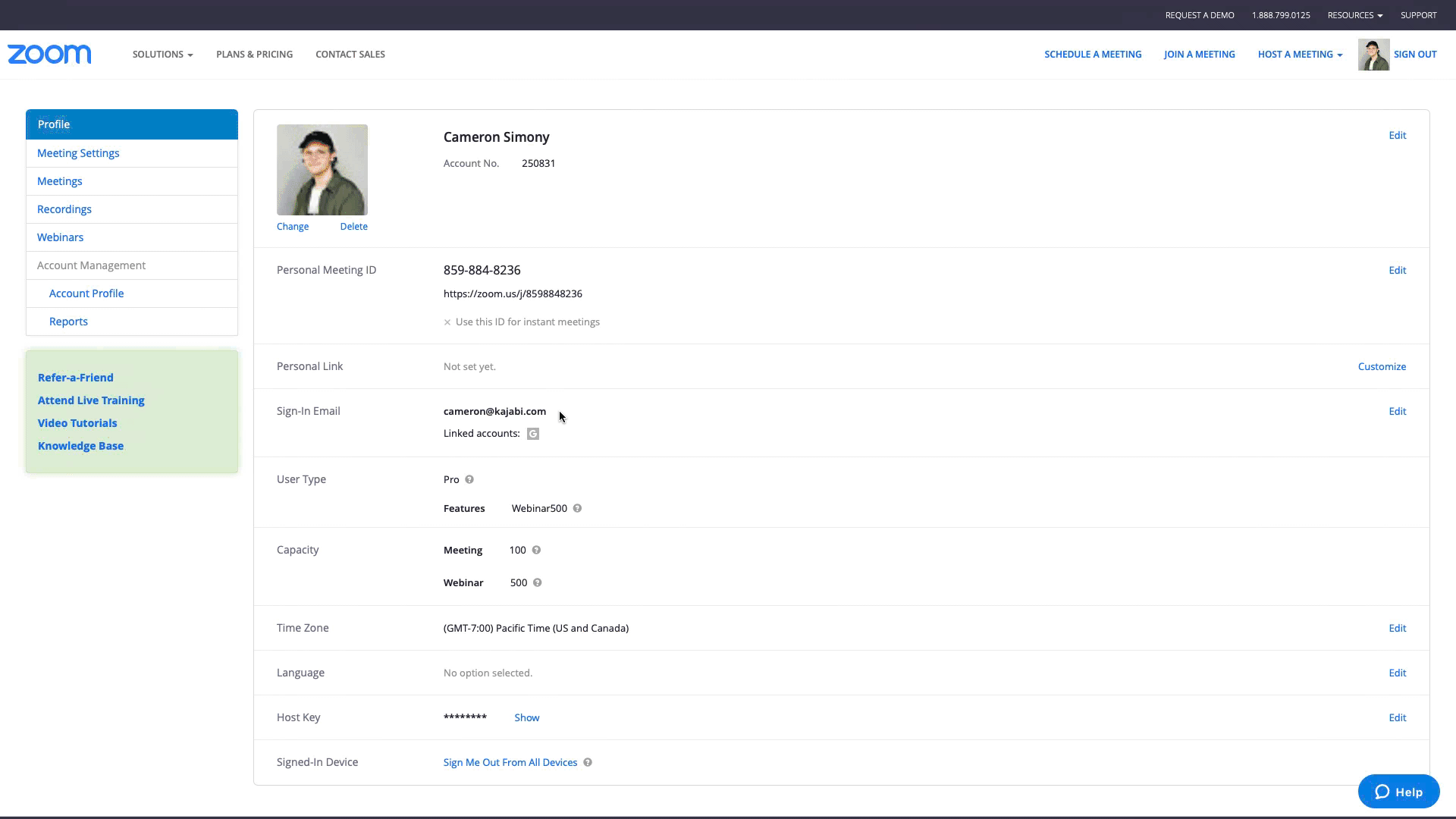The height and width of the screenshot is (819, 1456).
Task: Click help icon next to Webinar capacity 500
Action: (538, 582)
